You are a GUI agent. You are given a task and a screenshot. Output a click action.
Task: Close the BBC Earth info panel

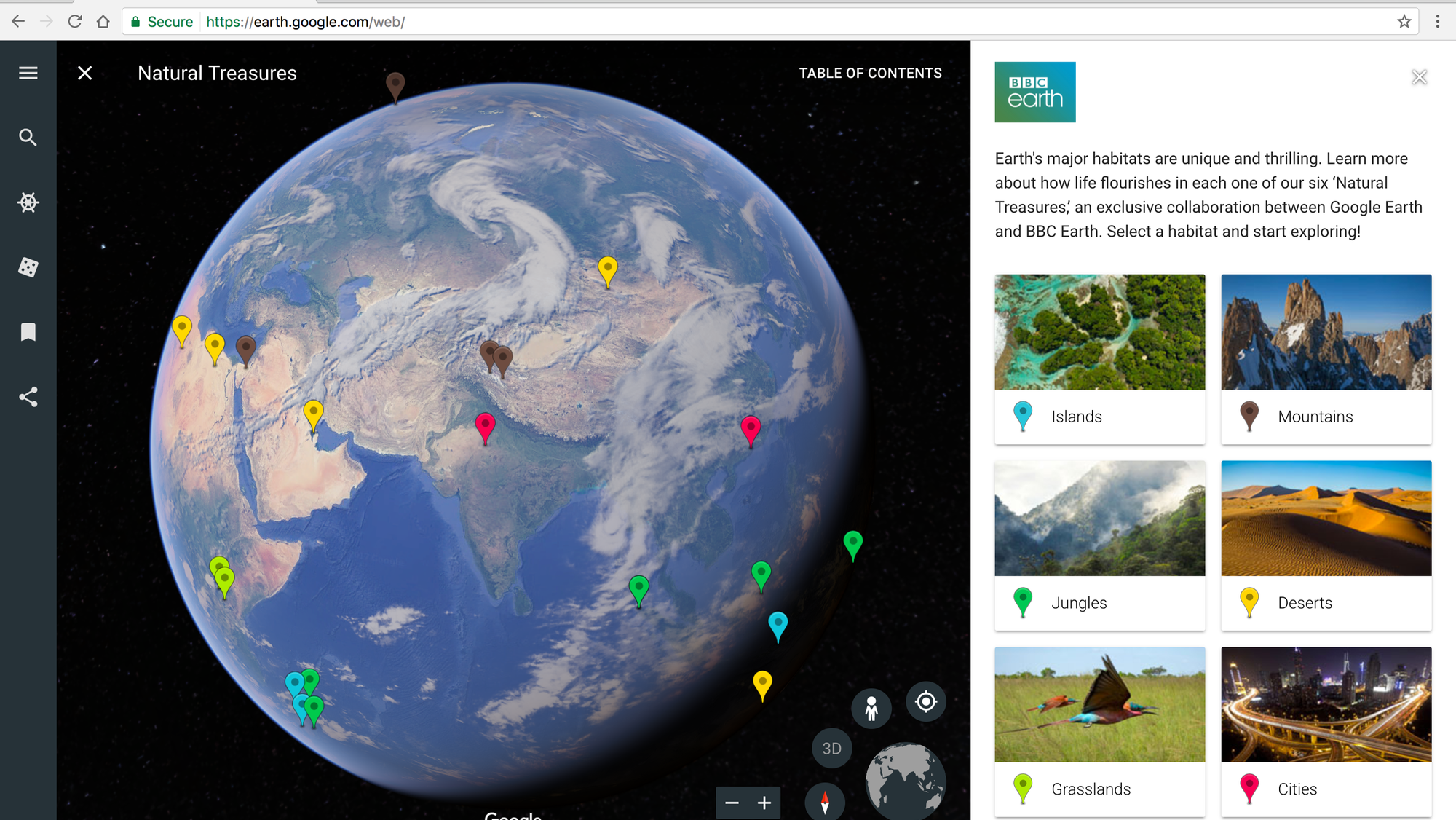click(x=1421, y=77)
